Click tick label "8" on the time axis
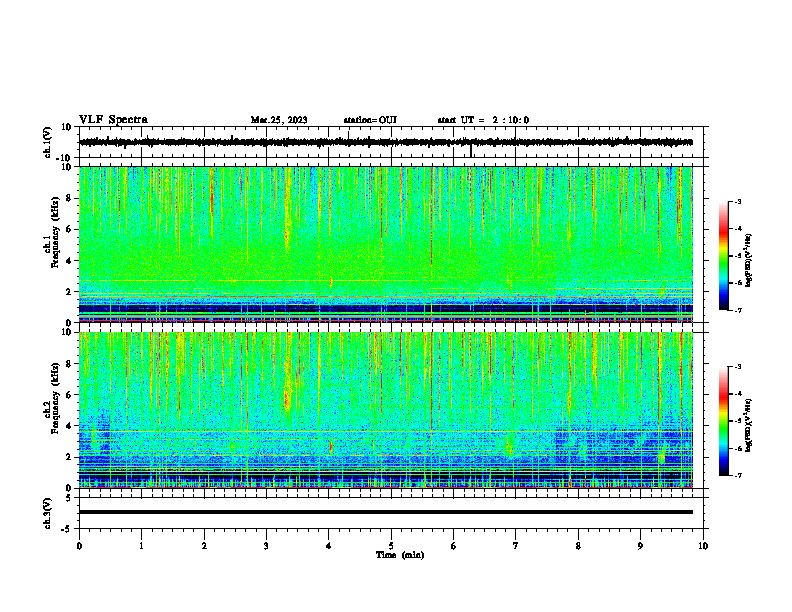The width and height of the screenshot is (792, 612). coord(578,546)
